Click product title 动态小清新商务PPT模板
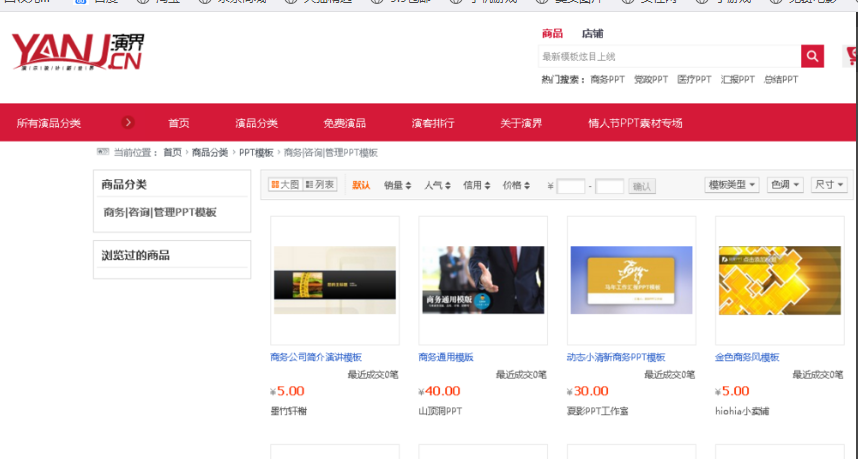 pyautogui.click(x=616, y=357)
